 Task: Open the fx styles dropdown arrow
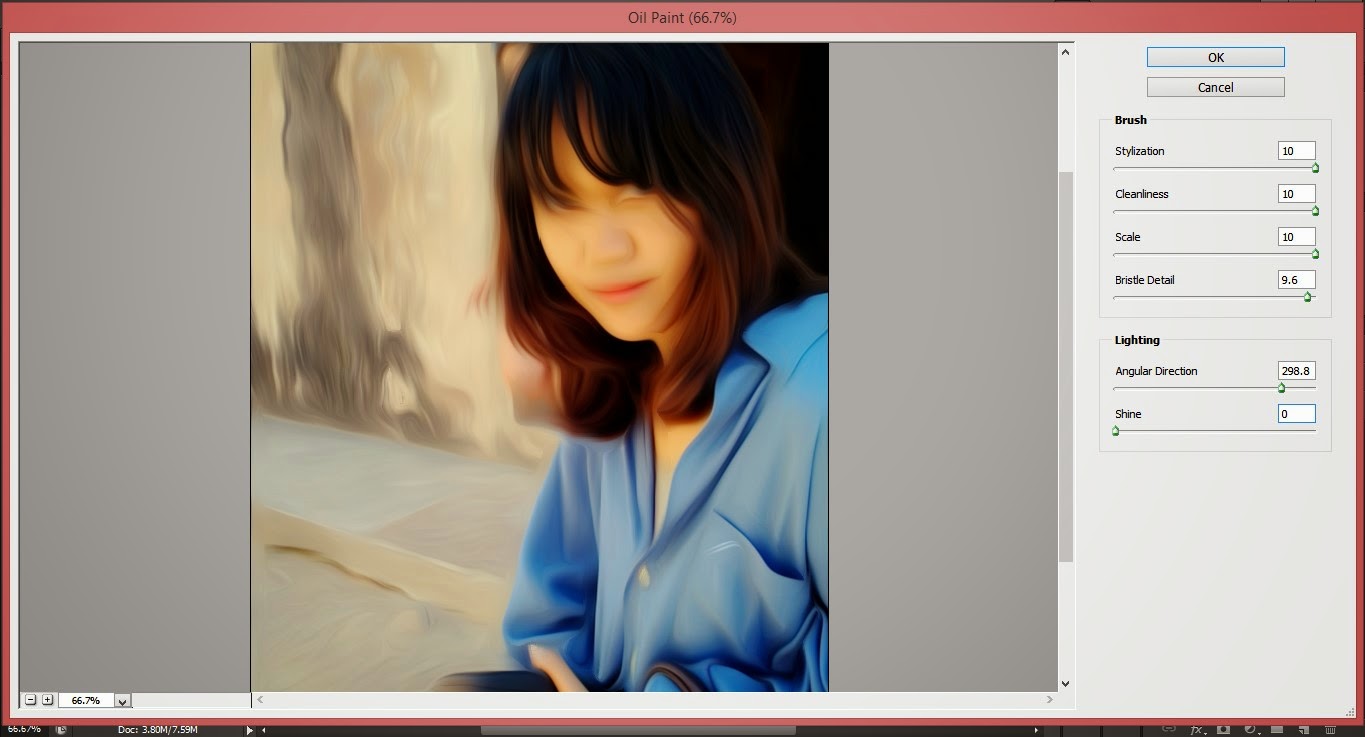(x=1205, y=733)
